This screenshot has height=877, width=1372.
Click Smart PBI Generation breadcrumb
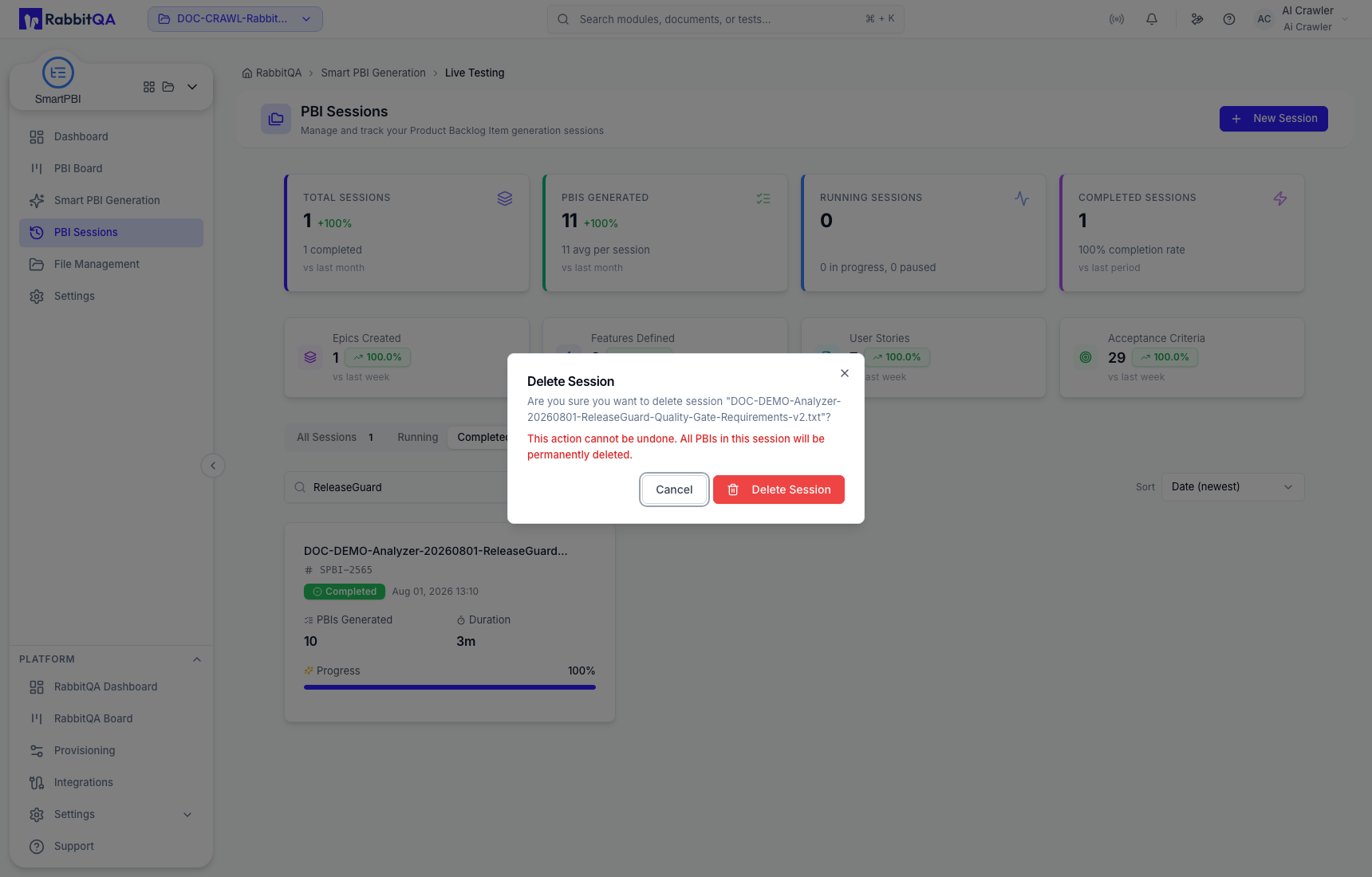click(x=373, y=73)
